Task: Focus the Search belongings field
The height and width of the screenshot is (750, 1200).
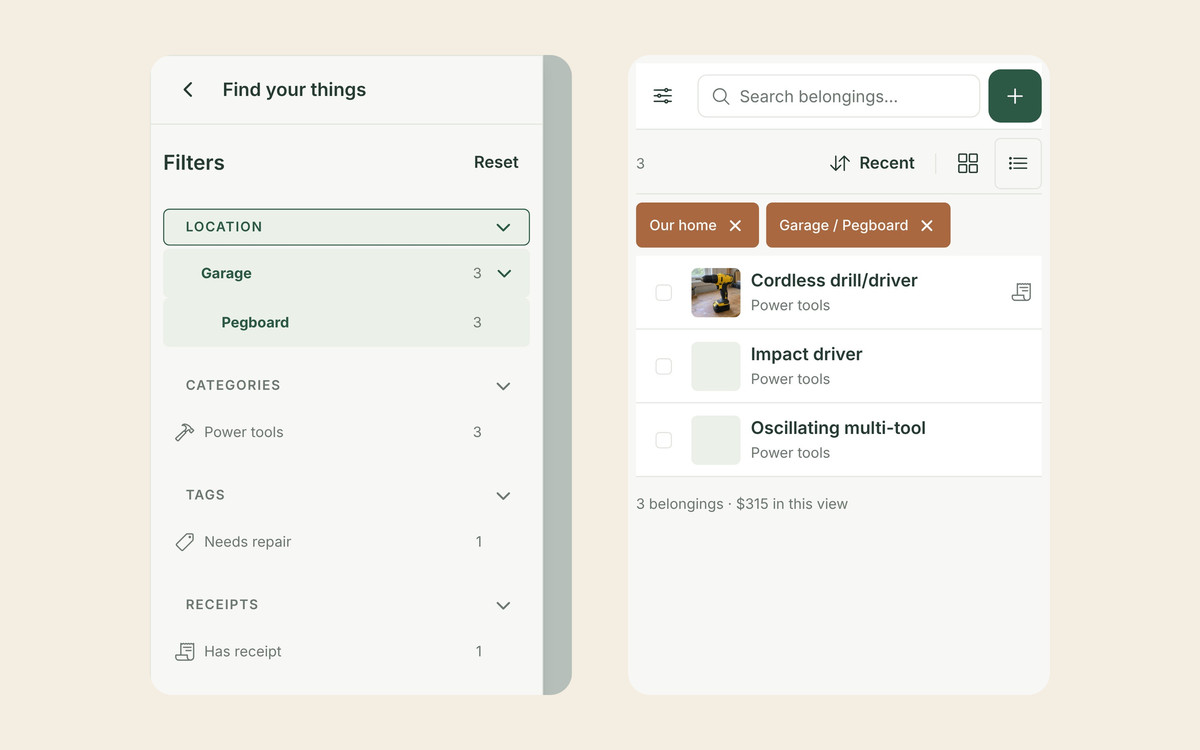Action: click(x=838, y=96)
